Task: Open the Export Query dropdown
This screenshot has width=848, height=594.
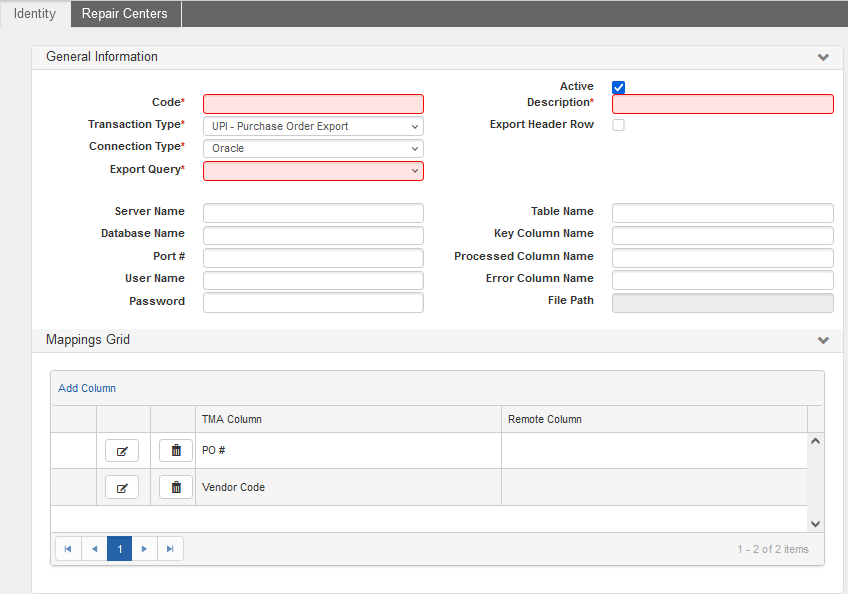Action: point(313,171)
